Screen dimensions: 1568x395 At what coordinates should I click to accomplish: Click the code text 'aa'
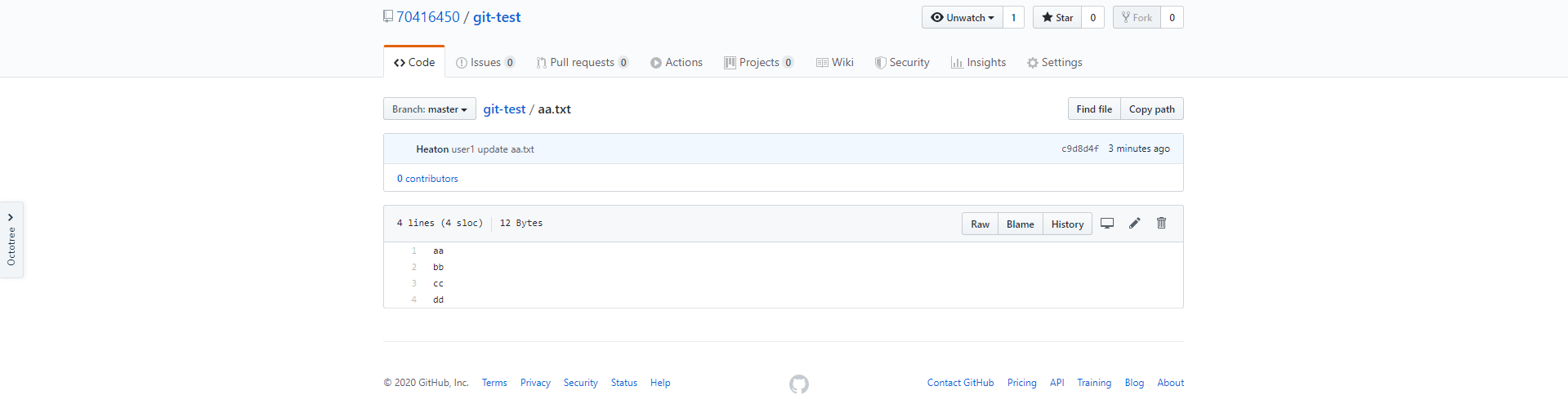[x=439, y=251]
